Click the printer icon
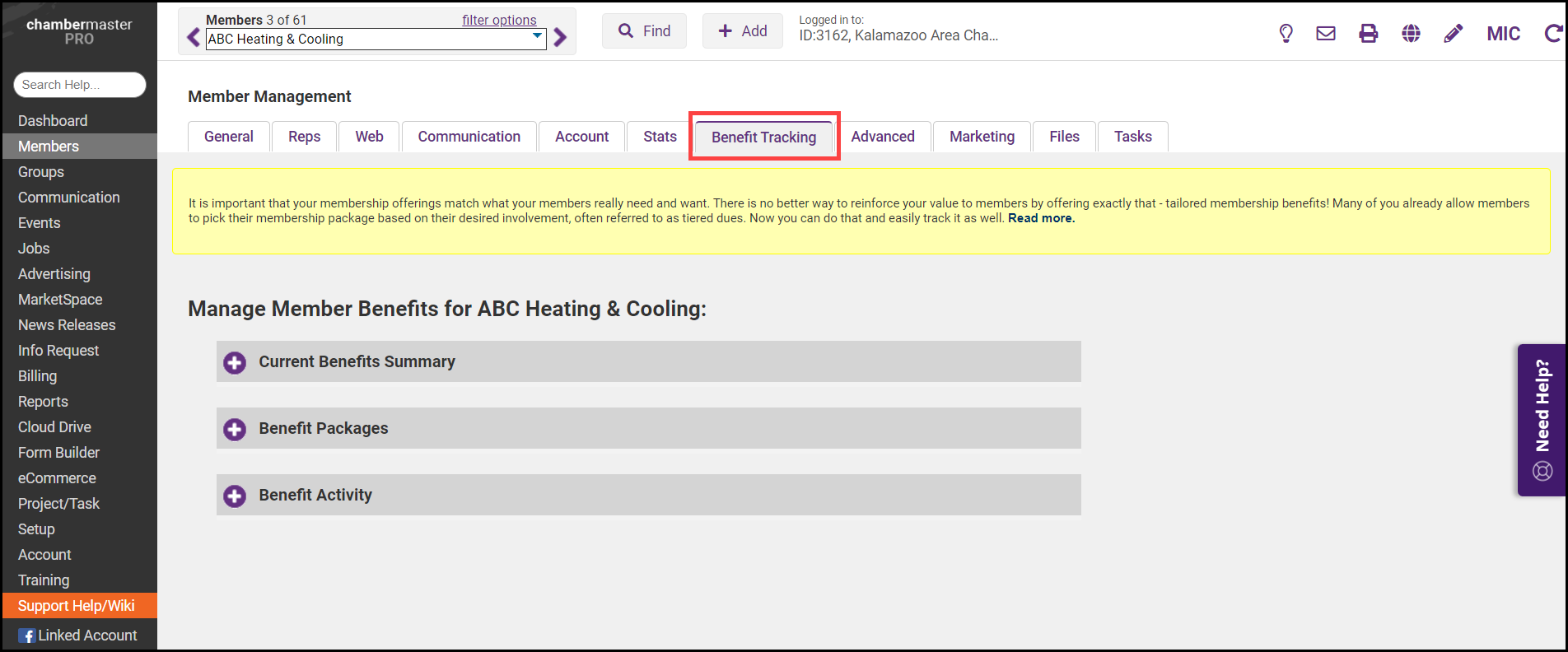The height and width of the screenshot is (652, 1568). tap(1368, 34)
